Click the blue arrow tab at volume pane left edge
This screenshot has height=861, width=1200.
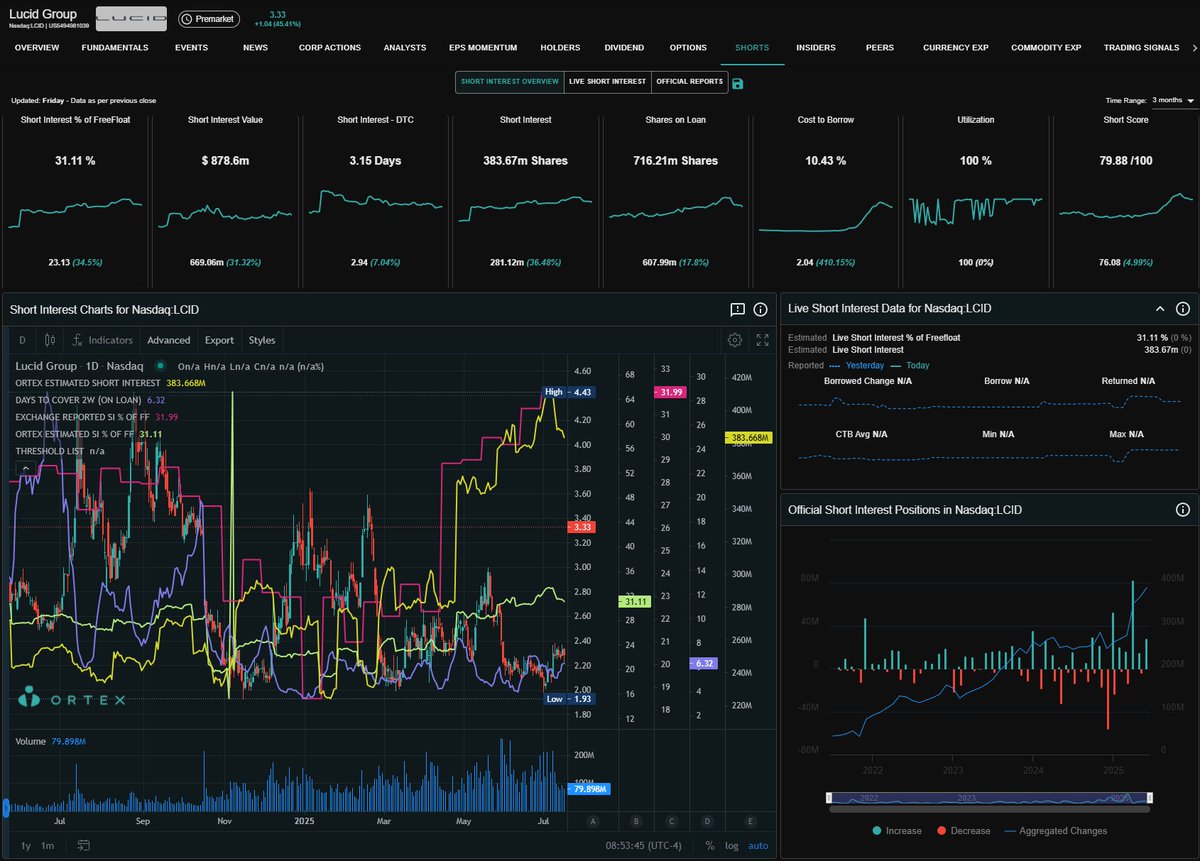point(6,807)
